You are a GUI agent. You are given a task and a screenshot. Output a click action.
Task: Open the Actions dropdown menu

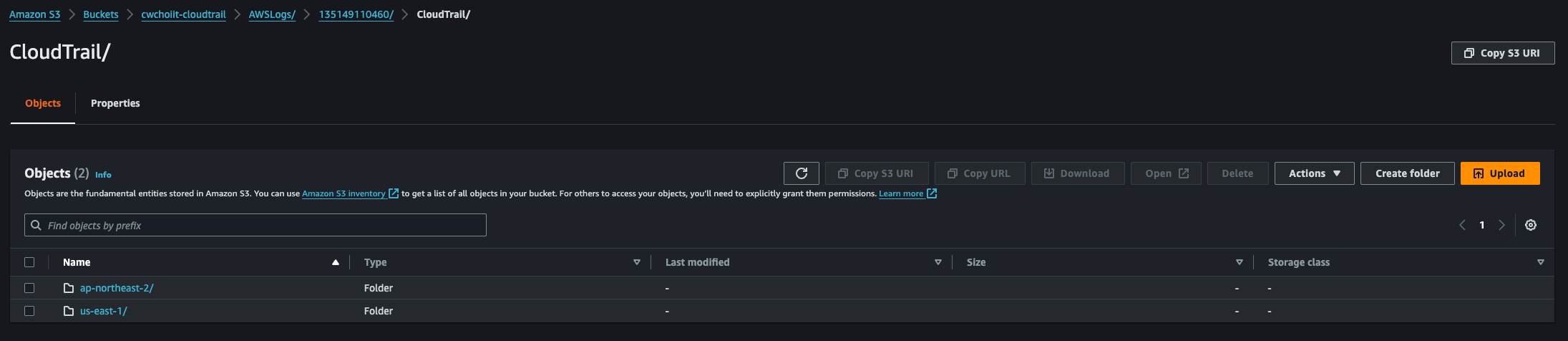[1315, 173]
